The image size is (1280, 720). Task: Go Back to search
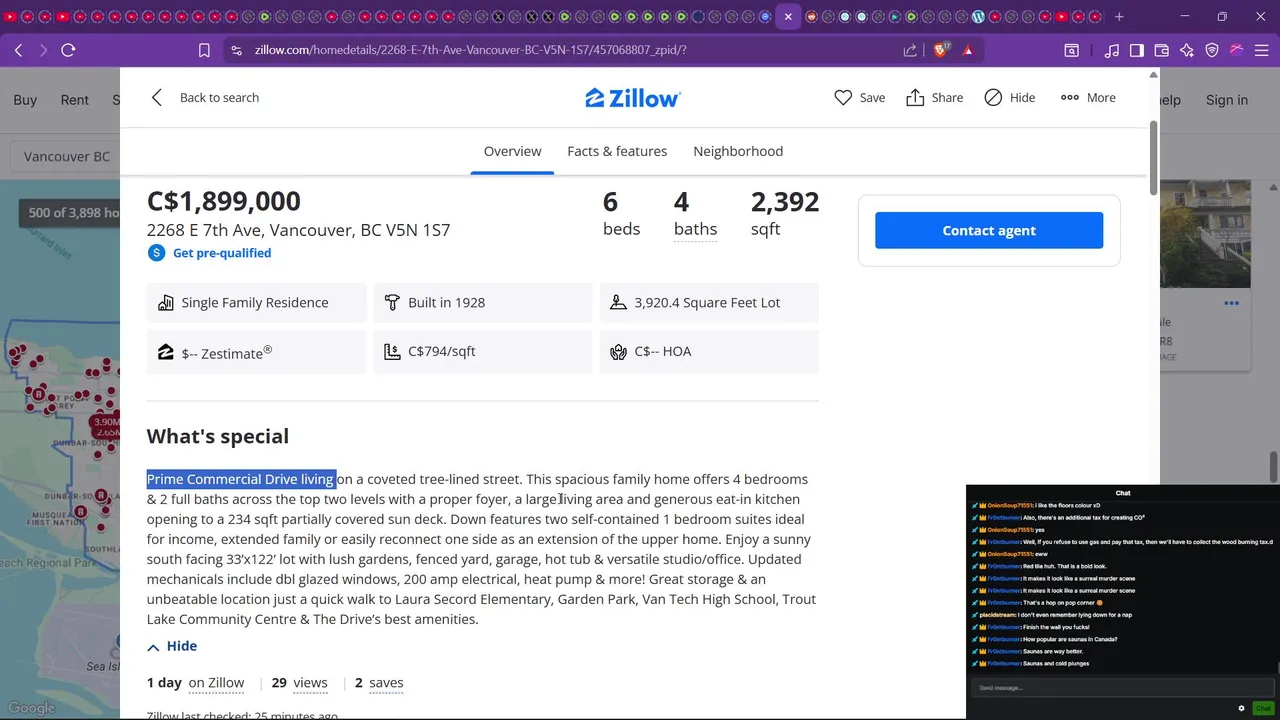click(205, 97)
